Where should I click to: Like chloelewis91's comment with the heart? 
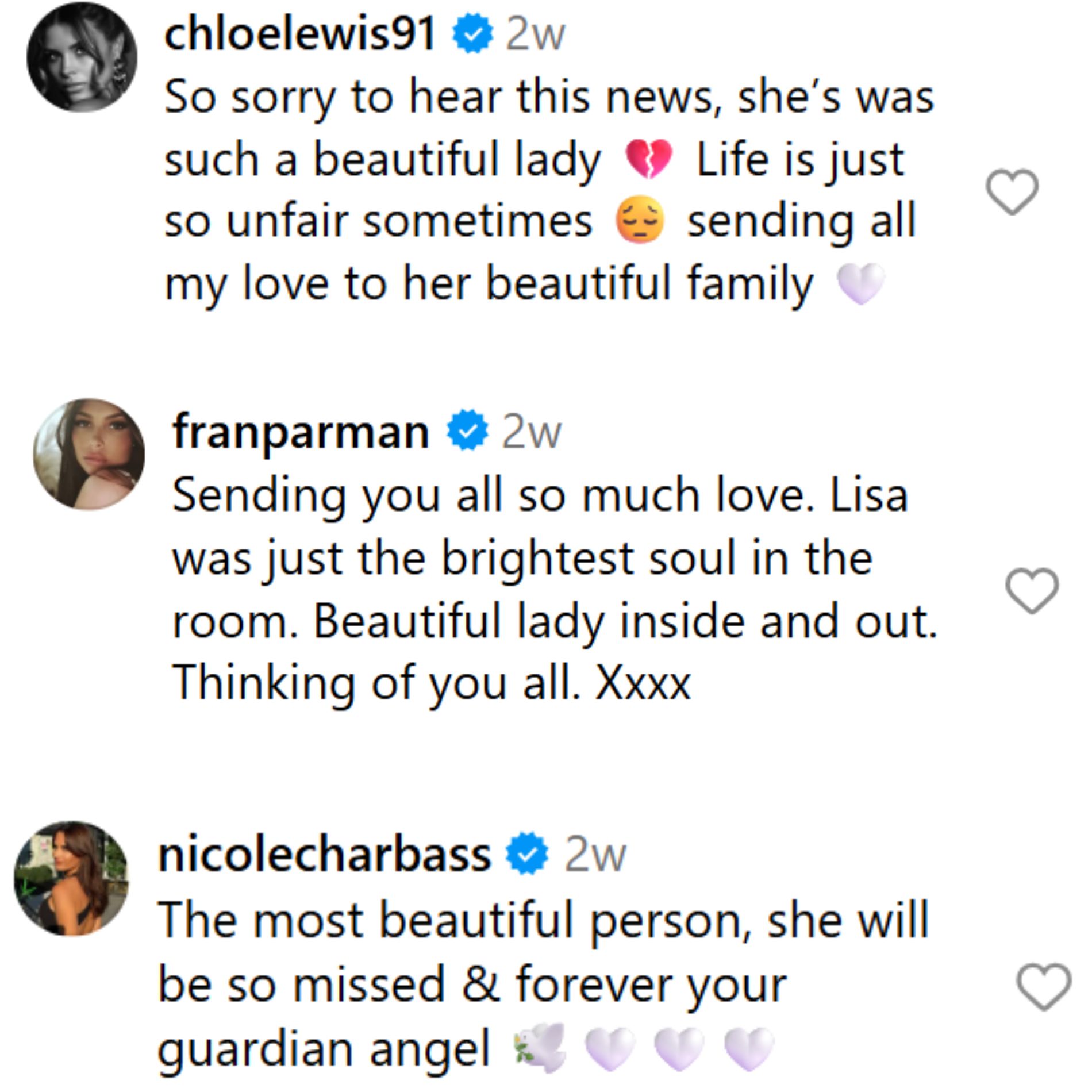[x=1012, y=192]
